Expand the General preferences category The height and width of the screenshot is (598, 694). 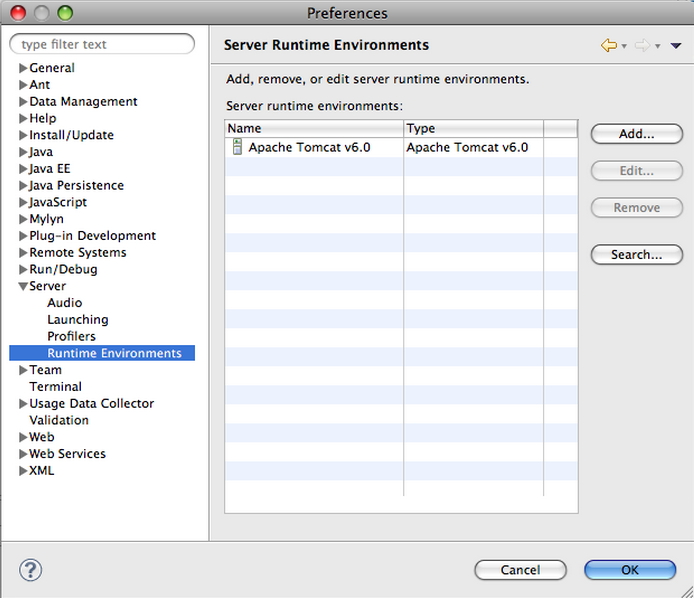[x=23, y=68]
